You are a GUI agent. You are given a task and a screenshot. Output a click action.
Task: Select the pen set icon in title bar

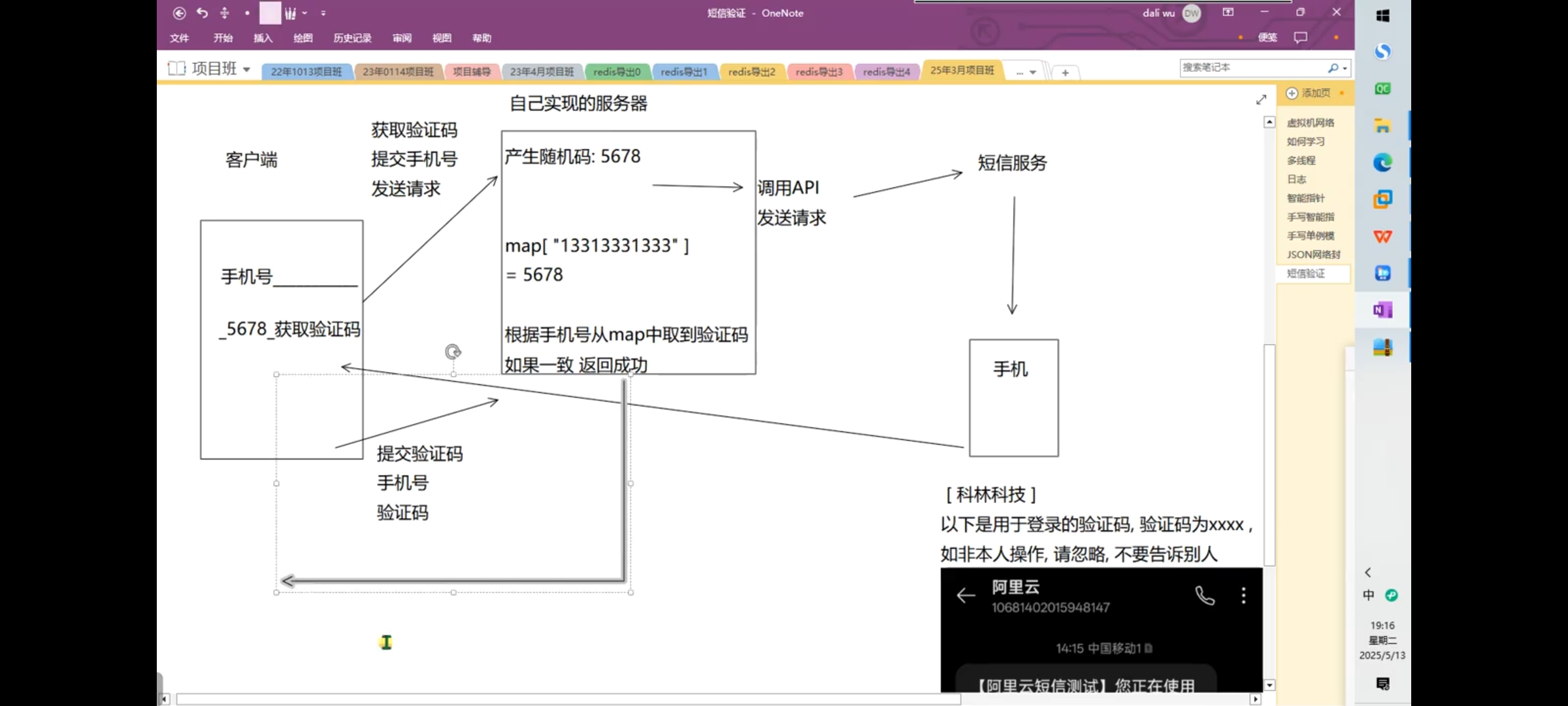(x=290, y=13)
